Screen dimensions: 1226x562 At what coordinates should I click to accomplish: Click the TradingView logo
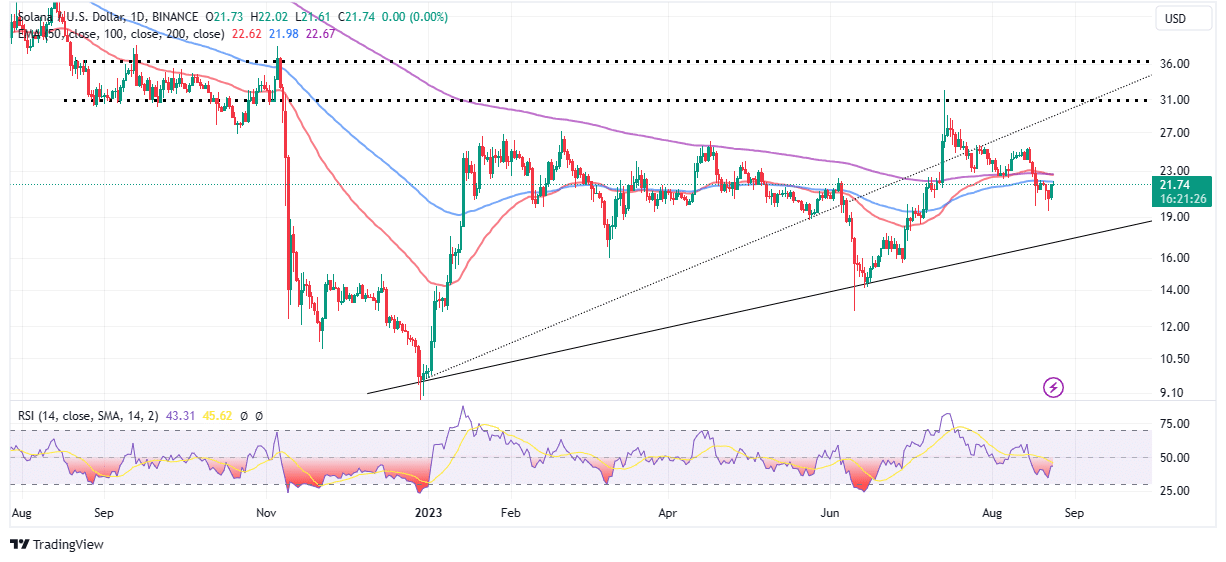[x=57, y=545]
